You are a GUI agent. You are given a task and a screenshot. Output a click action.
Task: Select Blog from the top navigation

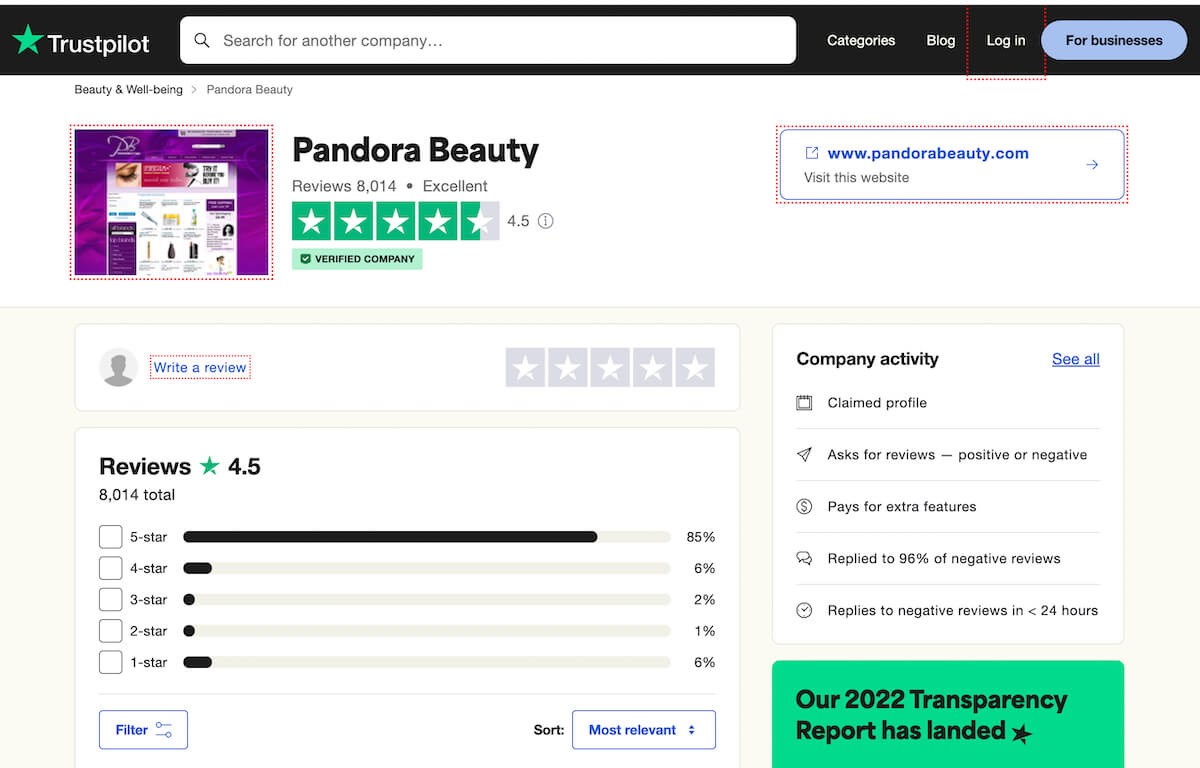coord(940,40)
